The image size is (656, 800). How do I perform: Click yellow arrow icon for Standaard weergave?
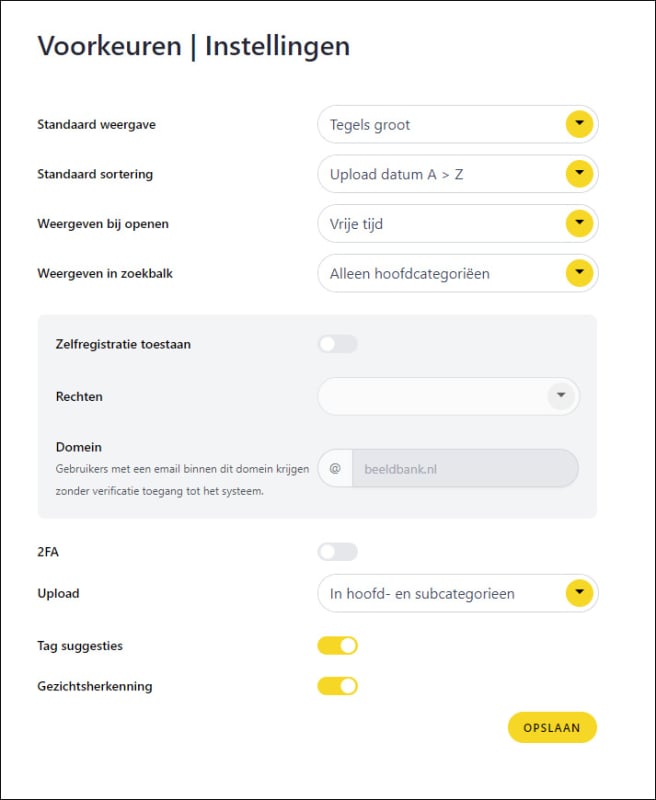click(579, 124)
